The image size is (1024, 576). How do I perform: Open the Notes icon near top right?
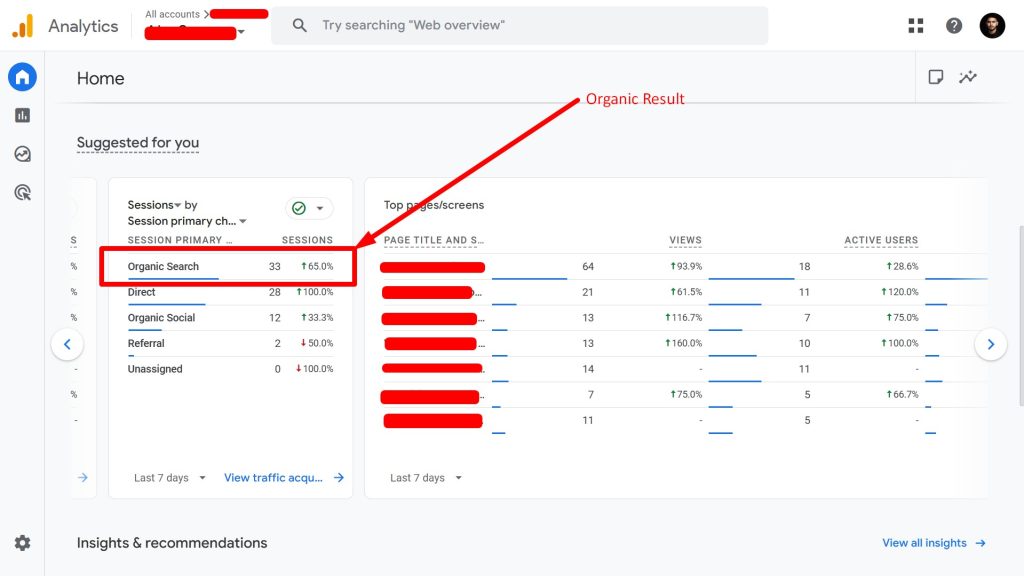pos(935,76)
